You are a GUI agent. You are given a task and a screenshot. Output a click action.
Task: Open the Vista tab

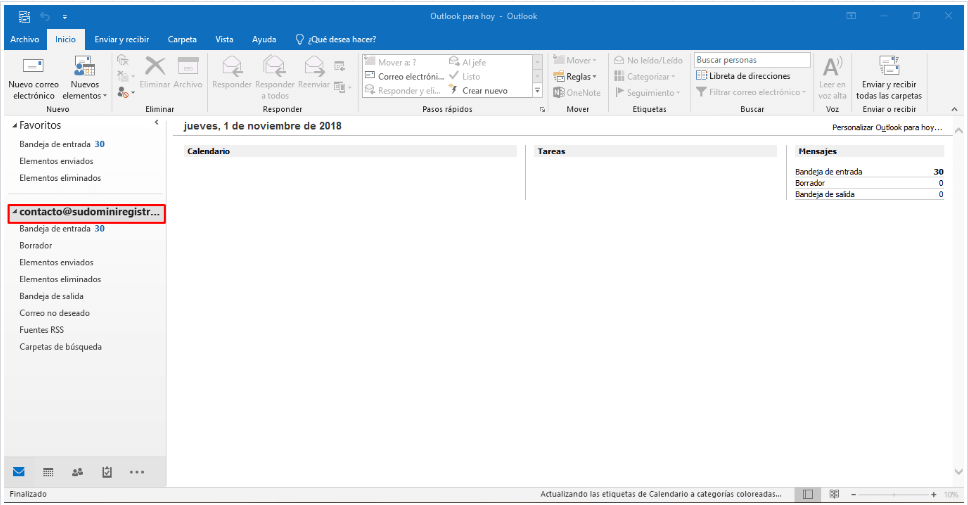tap(224, 39)
